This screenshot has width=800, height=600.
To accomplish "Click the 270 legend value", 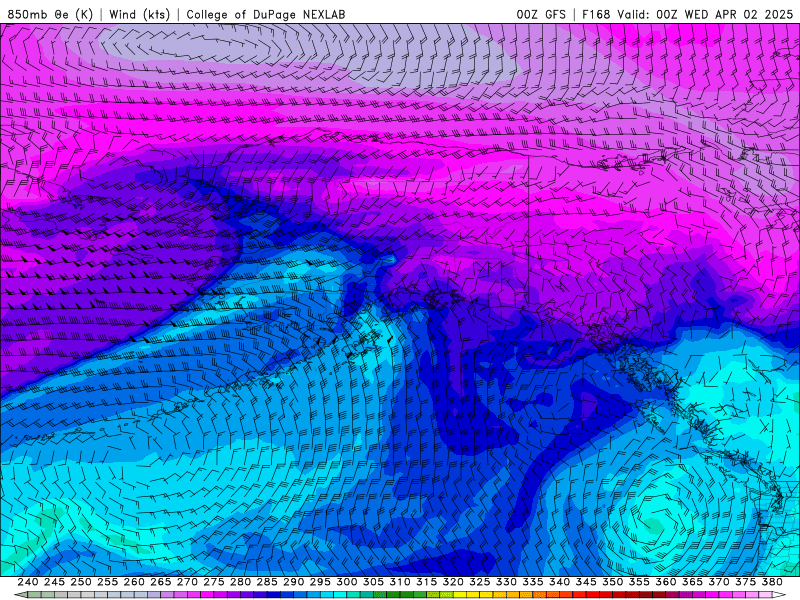I will [187, 582].
